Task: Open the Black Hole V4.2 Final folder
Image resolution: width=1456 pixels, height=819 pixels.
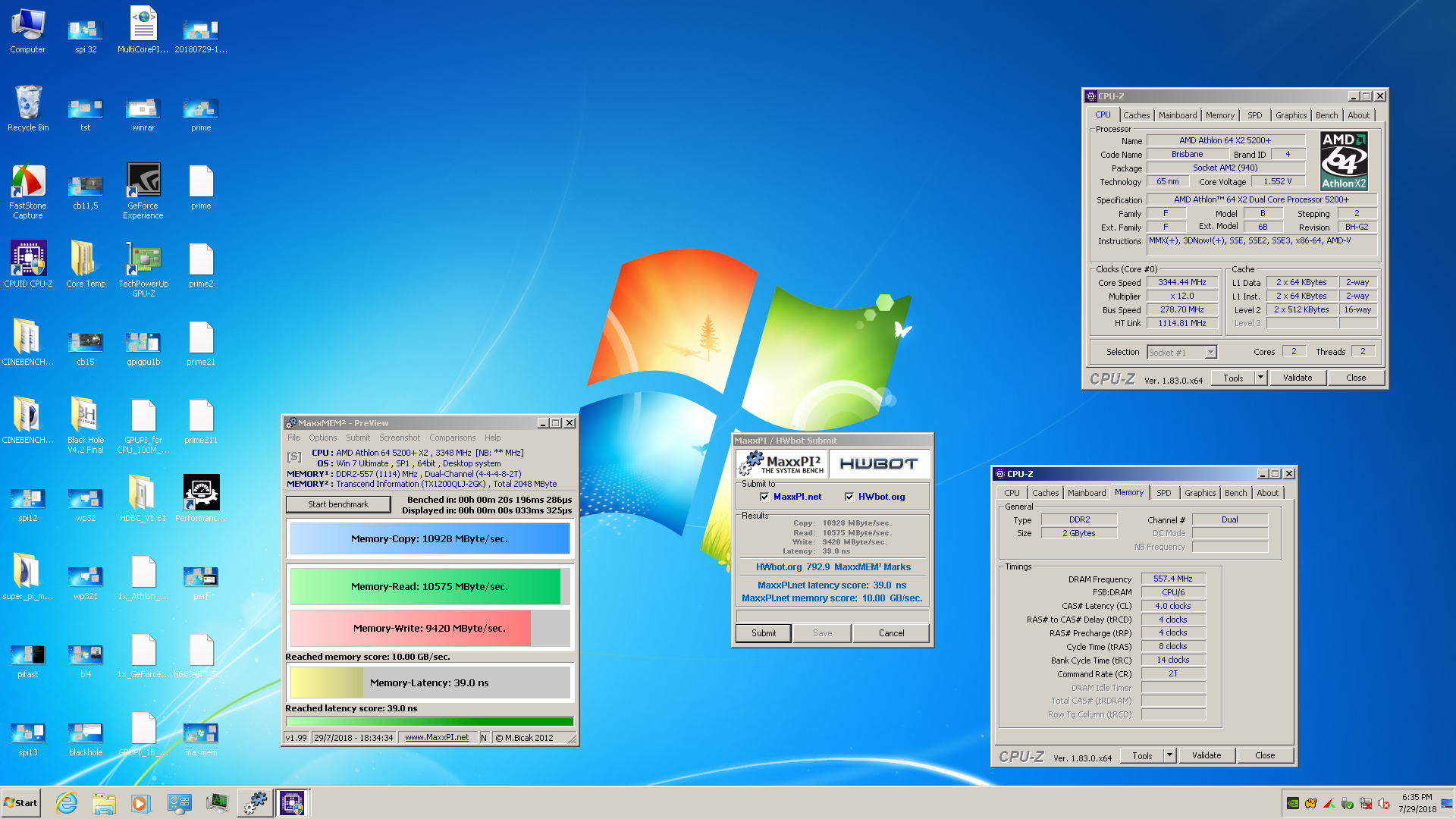Action: pyautogui.click(x=86, y=425)
